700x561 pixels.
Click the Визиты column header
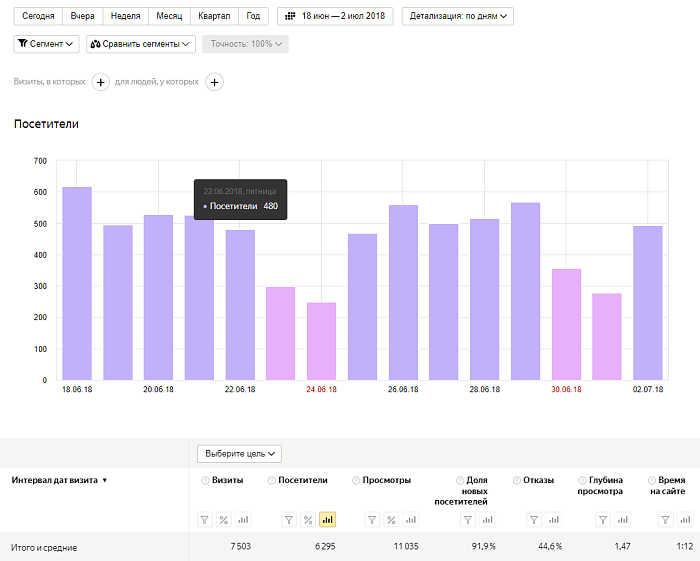coord(228,480)
